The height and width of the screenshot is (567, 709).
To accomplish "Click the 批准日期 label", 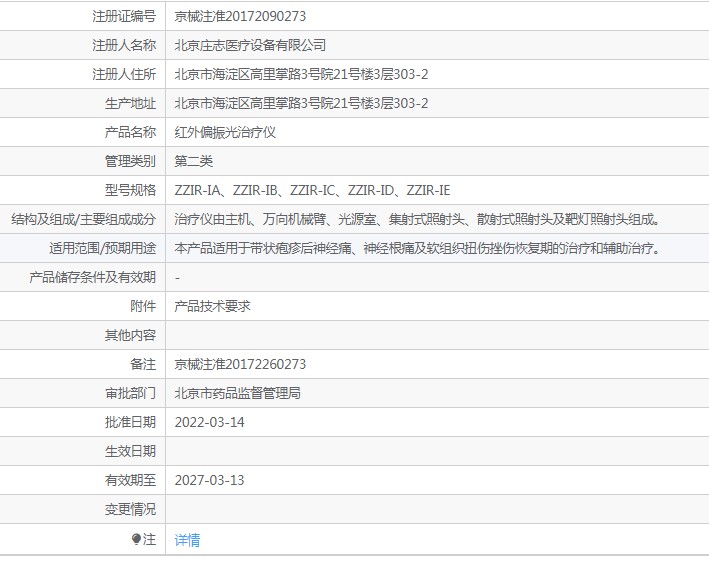I will (130, 422).
